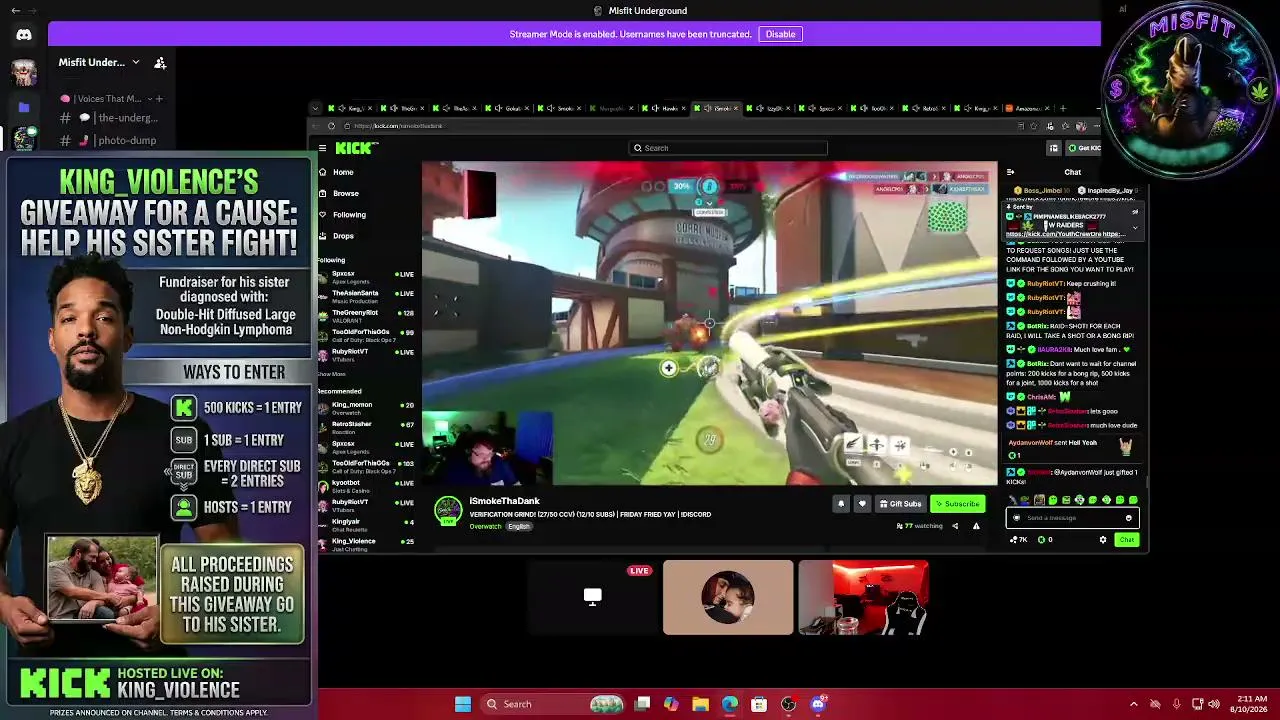
Task: Go back in the browser
Action: pos(316,126)
